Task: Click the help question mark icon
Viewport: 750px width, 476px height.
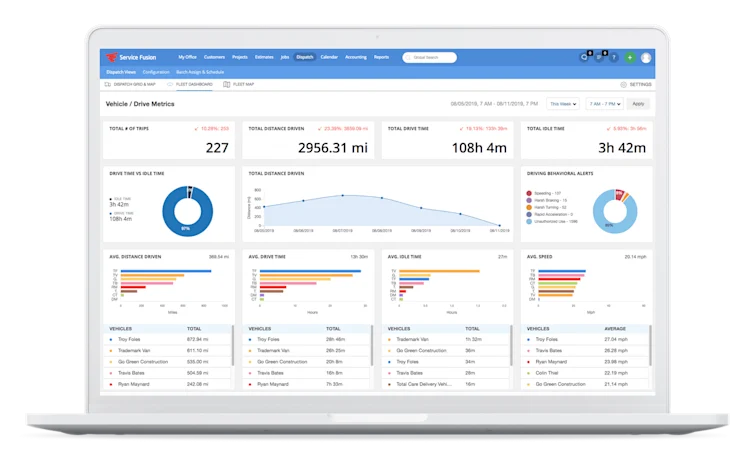Action: (x=614, y=57)
